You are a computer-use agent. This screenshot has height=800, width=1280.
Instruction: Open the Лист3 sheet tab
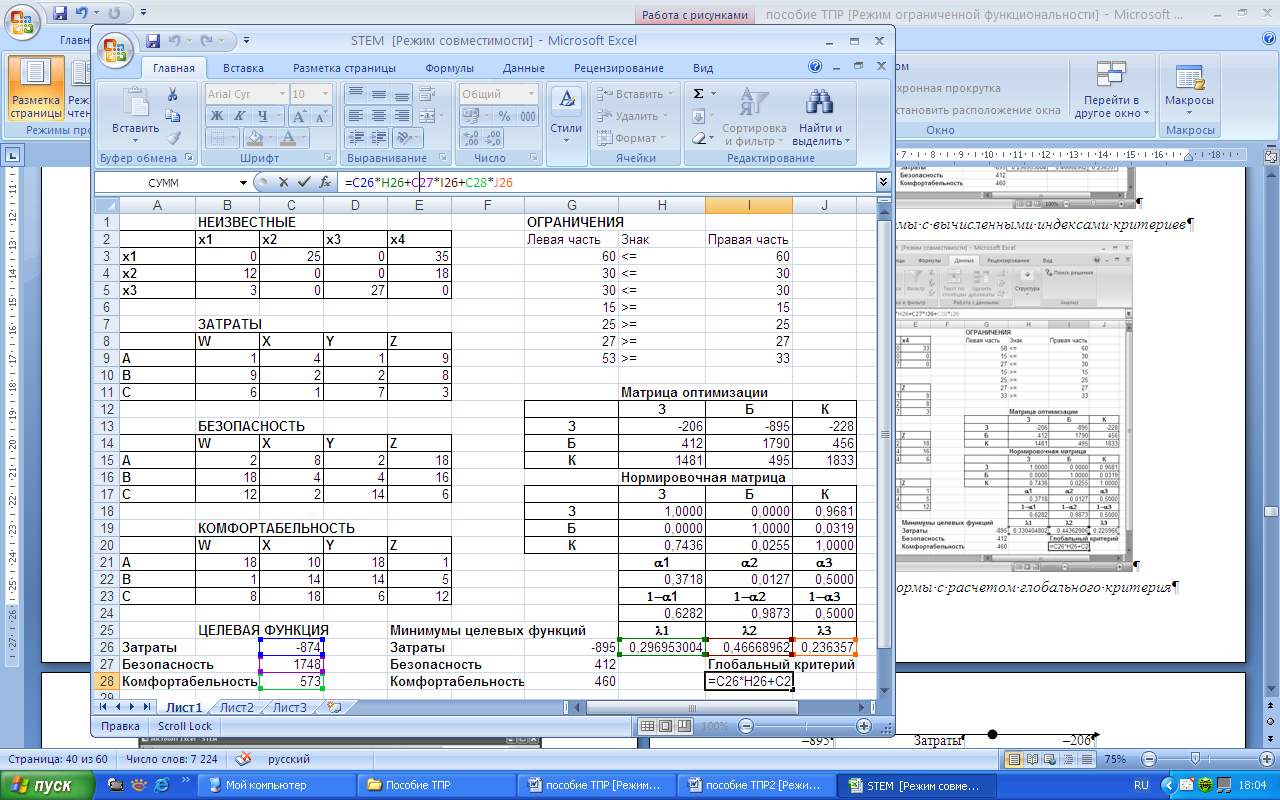tap(290, 707)
